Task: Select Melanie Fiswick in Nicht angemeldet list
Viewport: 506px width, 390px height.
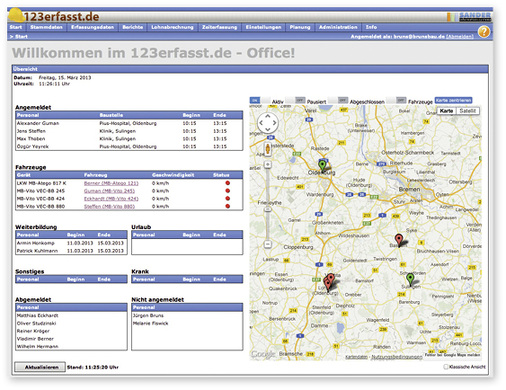Action: pos(150,323)
